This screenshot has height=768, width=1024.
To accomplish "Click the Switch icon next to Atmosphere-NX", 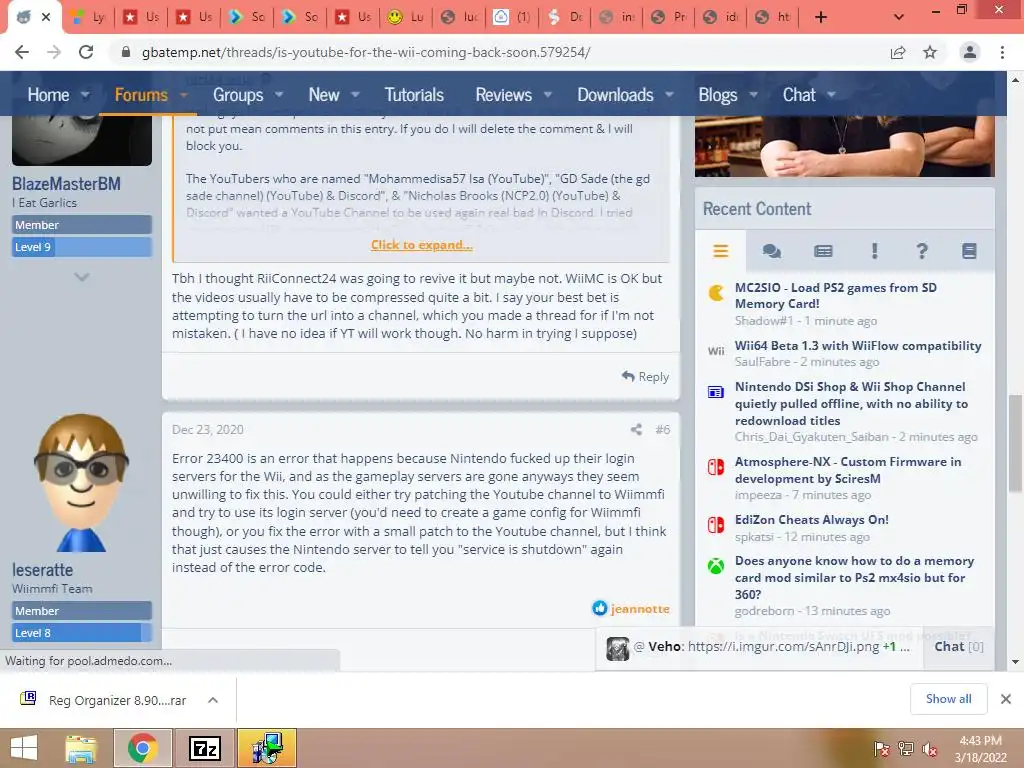I will pyautogui.click(x=716, y=467).
